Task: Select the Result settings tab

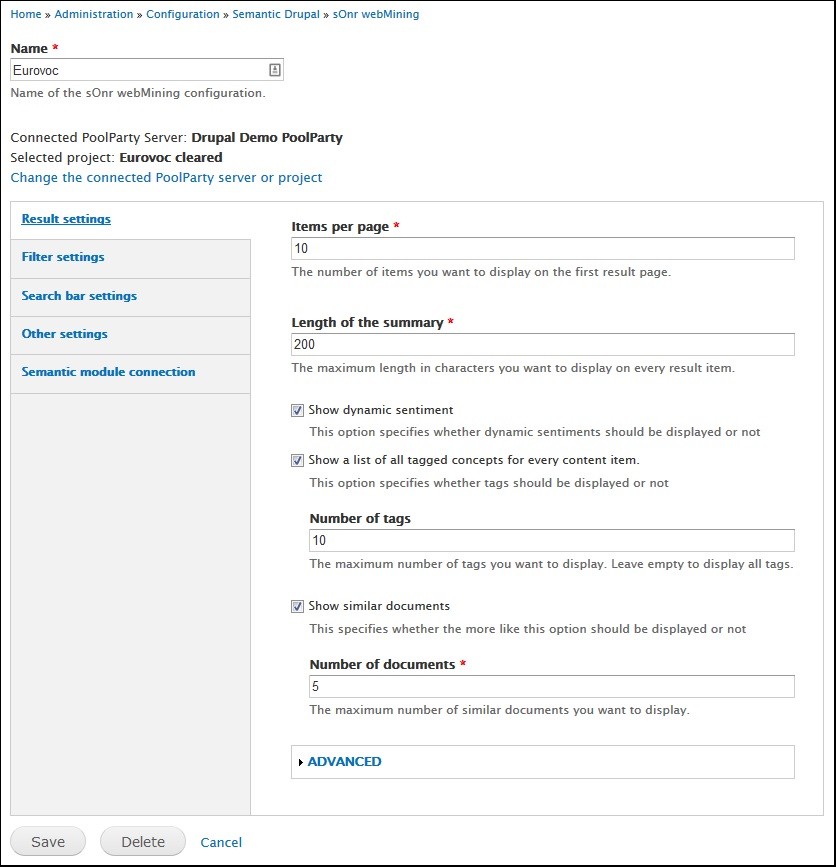Action: (x=66, y=219)
